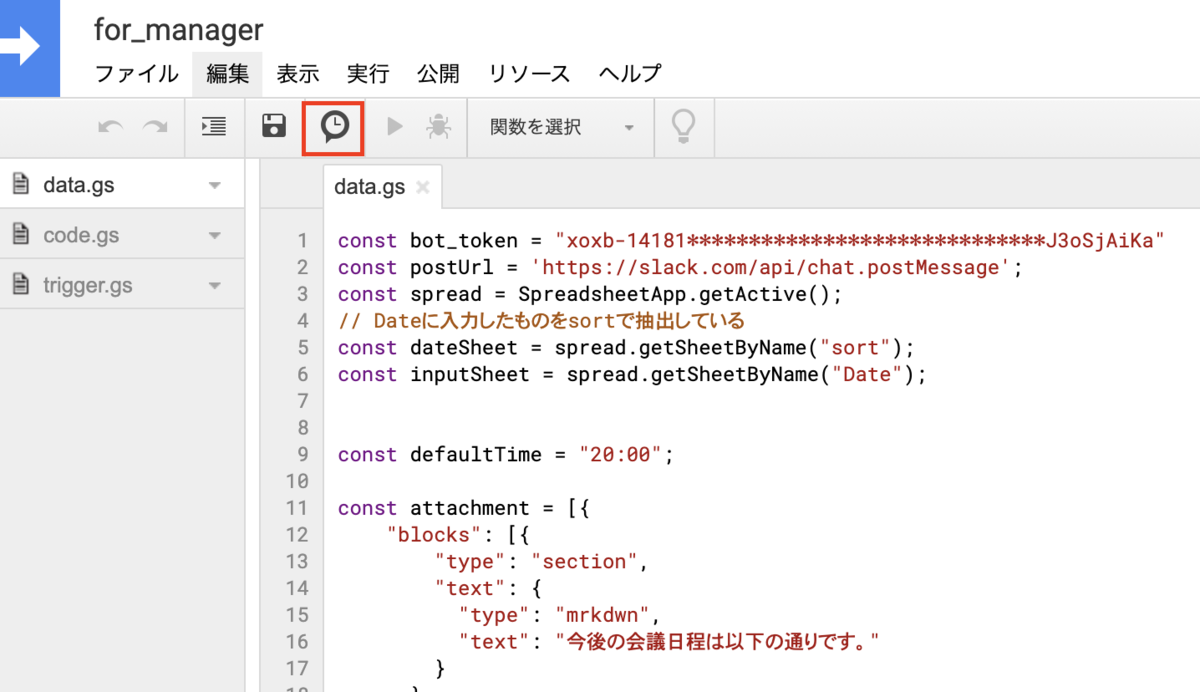Viewport: 1200px width, 692px height.
Task: Close the data.gs tab
Action: 423,187
